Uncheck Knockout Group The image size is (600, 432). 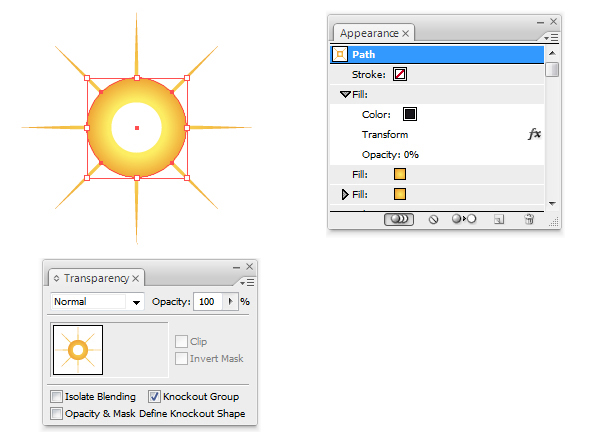pyautogui.click(x=154, y=396)
